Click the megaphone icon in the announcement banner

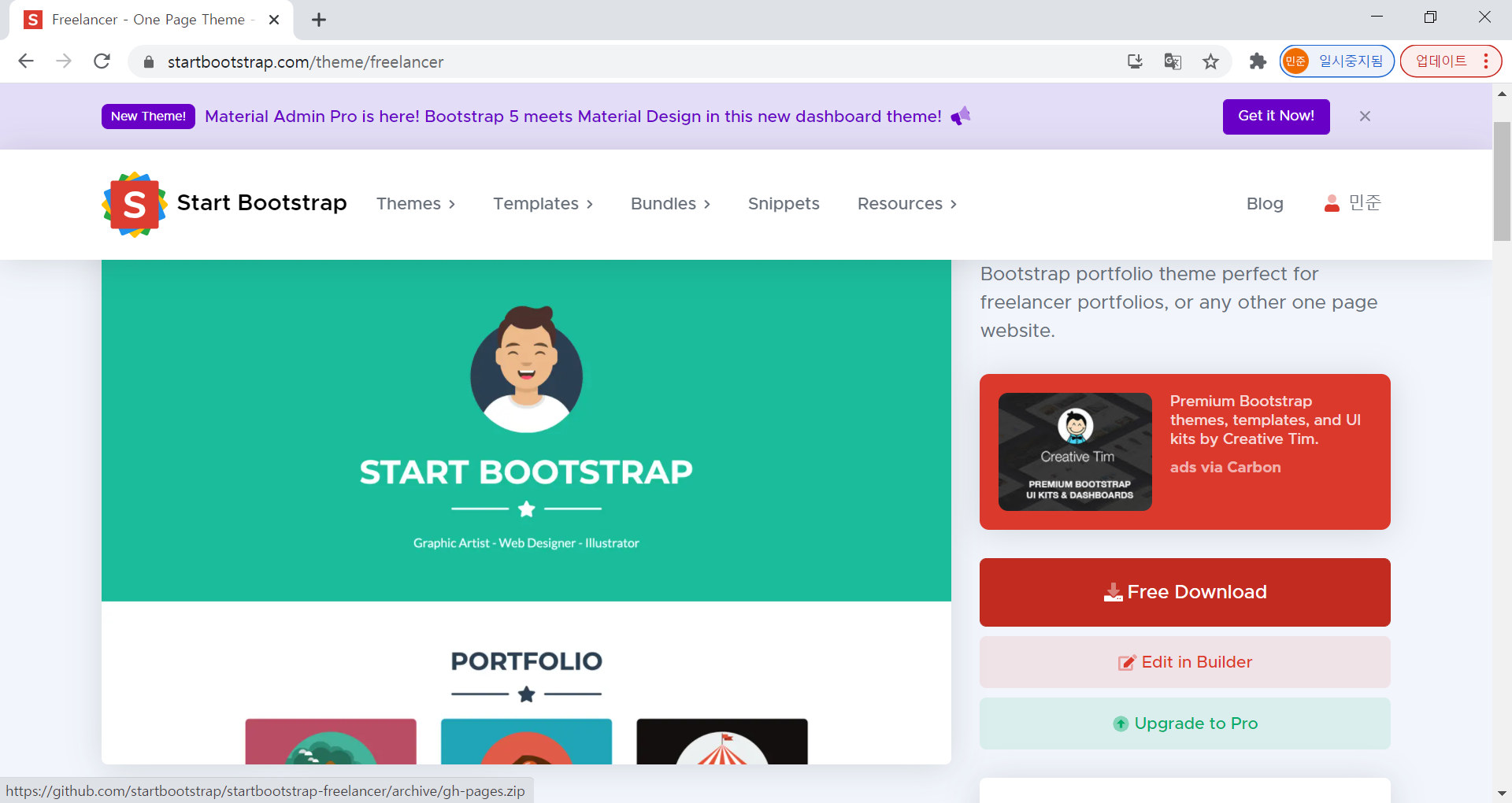tap(961, 117)
